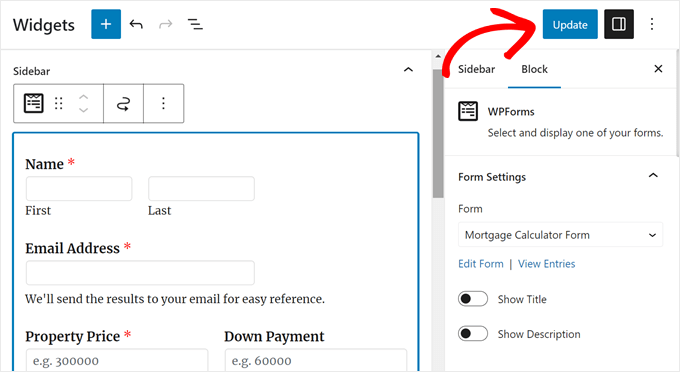The width and height of the screenshot is (680, 372).
Task: Click the 'Name' field label
Action: point(44,164)
